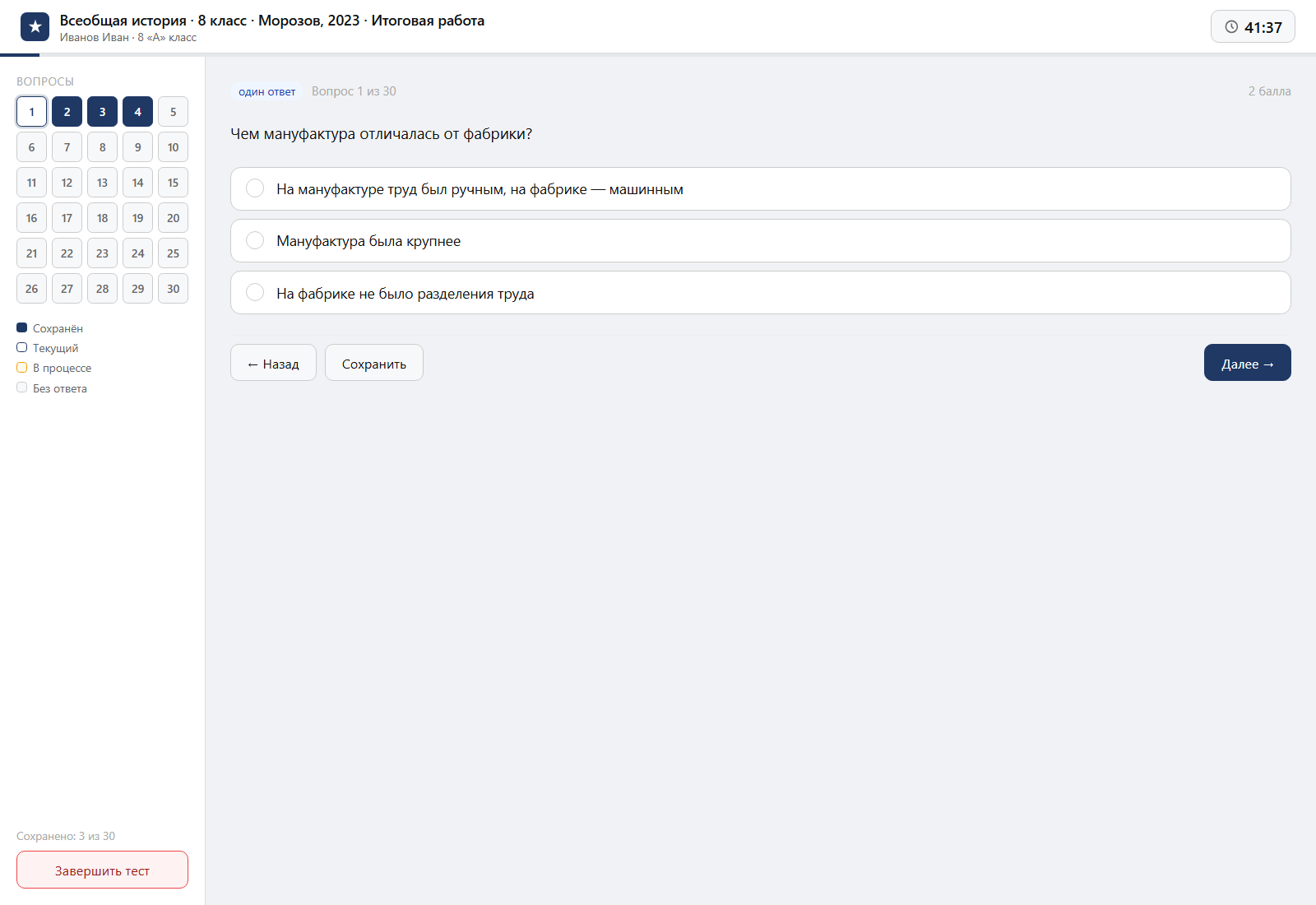Screen dimensions: 1316x905
Task: Click the Назад button
Action: pyautogui.click(x=273, y=363)
